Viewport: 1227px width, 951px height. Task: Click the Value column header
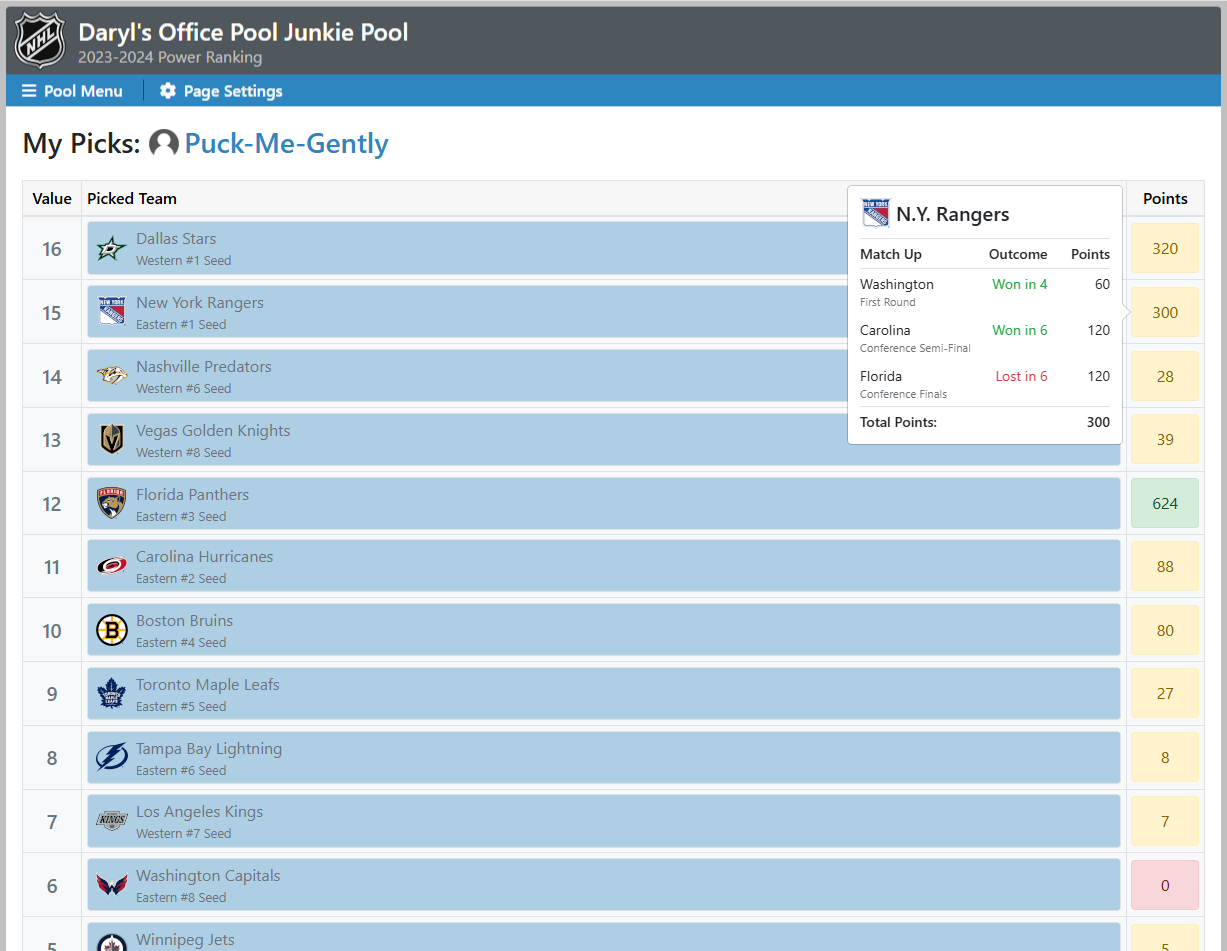point(52,199)
